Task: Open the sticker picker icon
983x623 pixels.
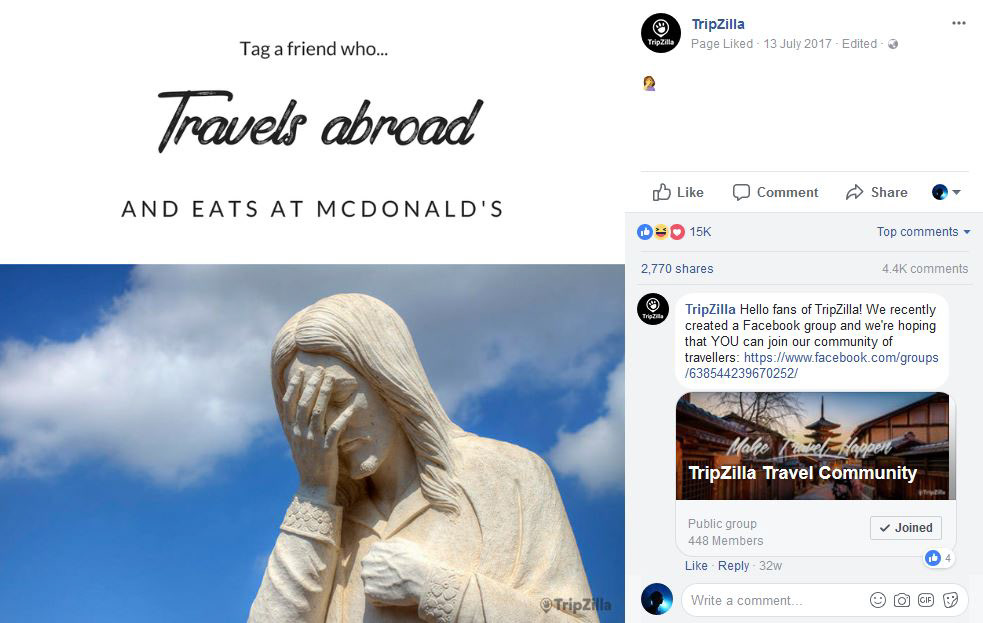Action: [950, 600]
